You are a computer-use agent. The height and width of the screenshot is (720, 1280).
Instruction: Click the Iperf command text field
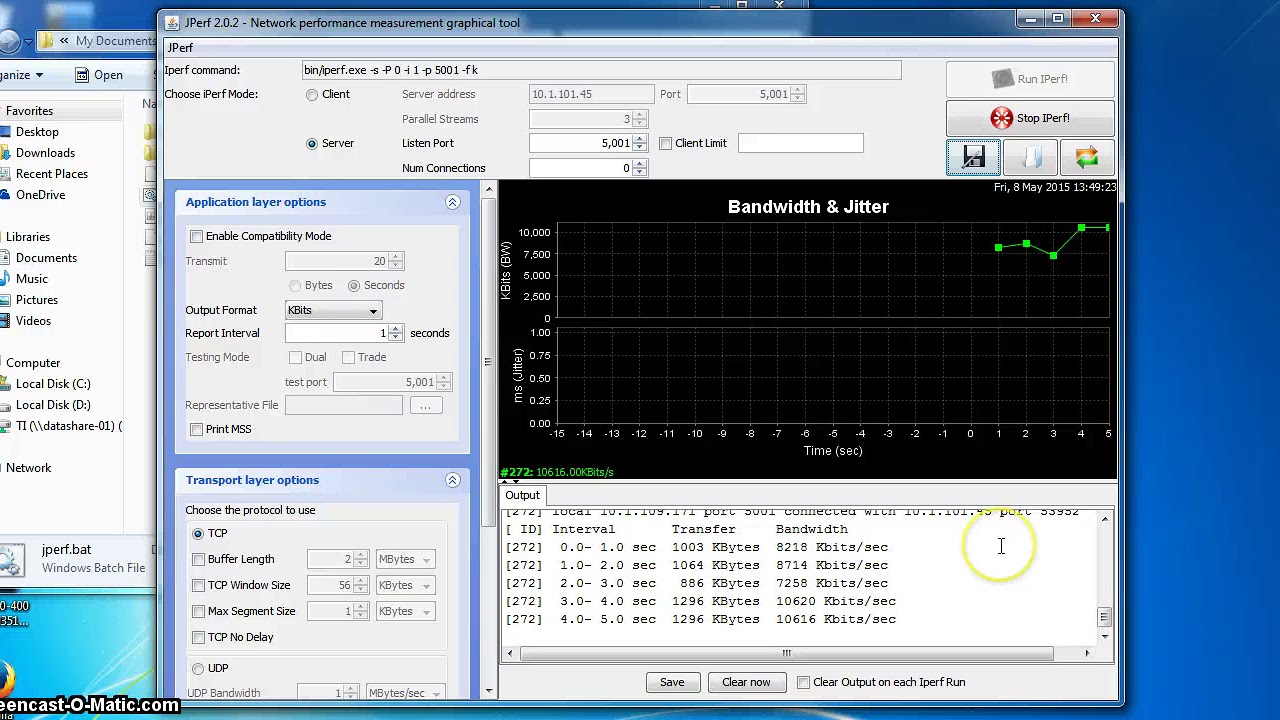click(601, 70)
